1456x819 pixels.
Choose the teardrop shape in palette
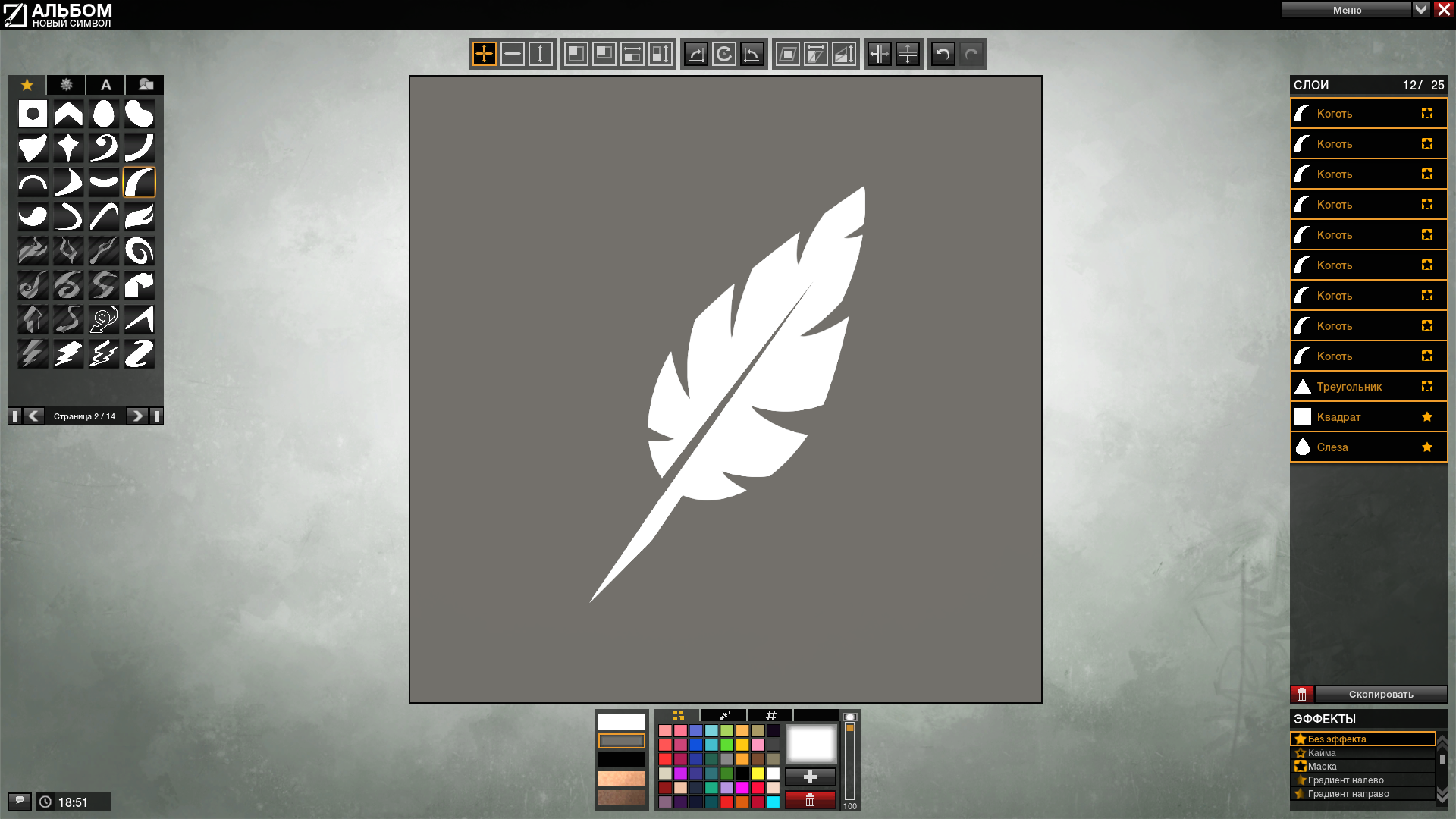(x=104, y=114)
